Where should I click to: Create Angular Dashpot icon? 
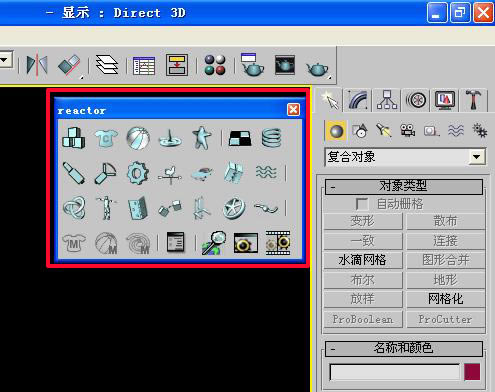(106, 173)
